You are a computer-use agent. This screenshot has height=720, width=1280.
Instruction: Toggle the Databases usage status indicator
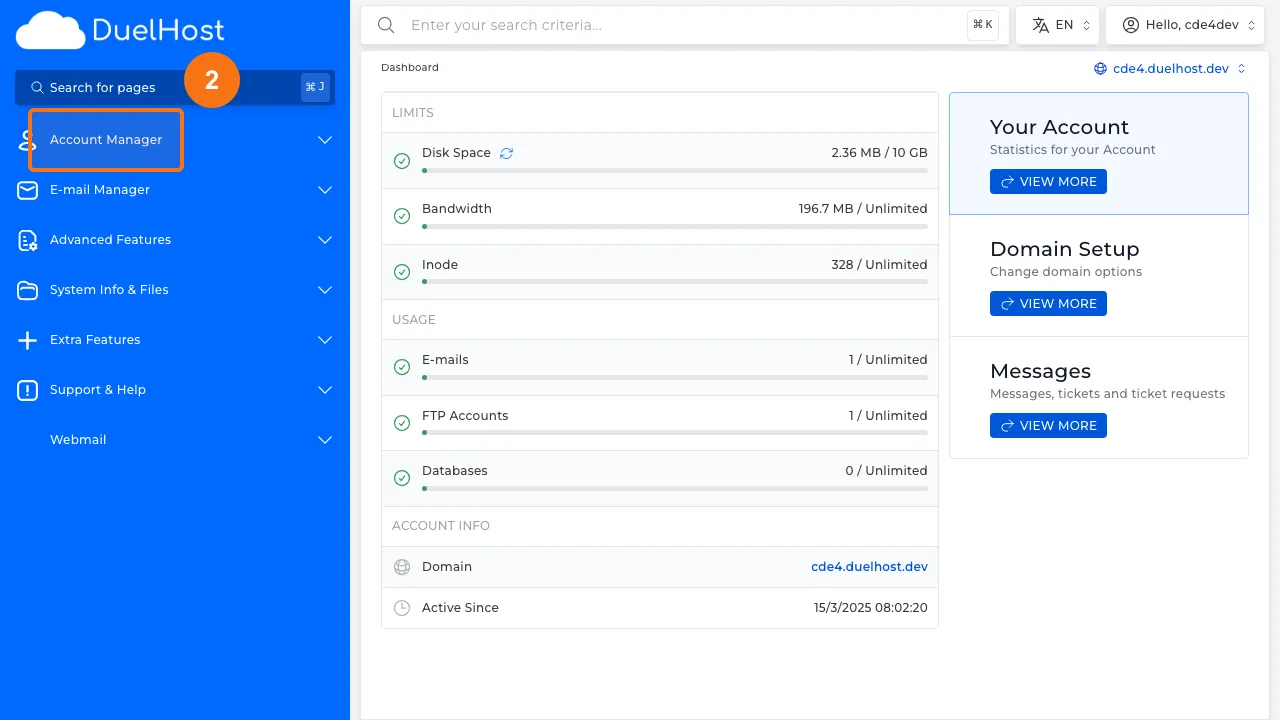click(402, 478)
